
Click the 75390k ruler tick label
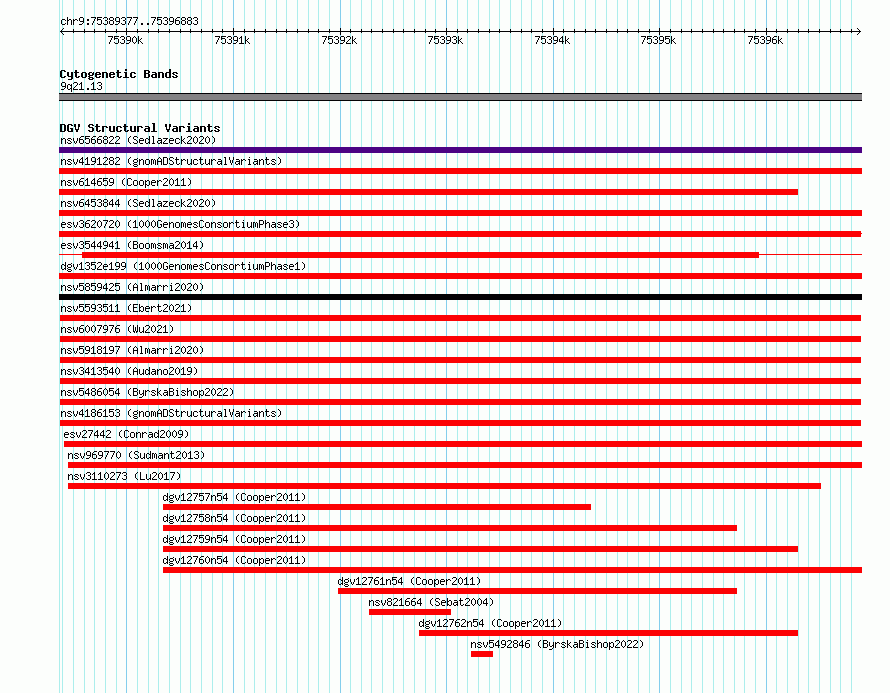coord(125,40)
